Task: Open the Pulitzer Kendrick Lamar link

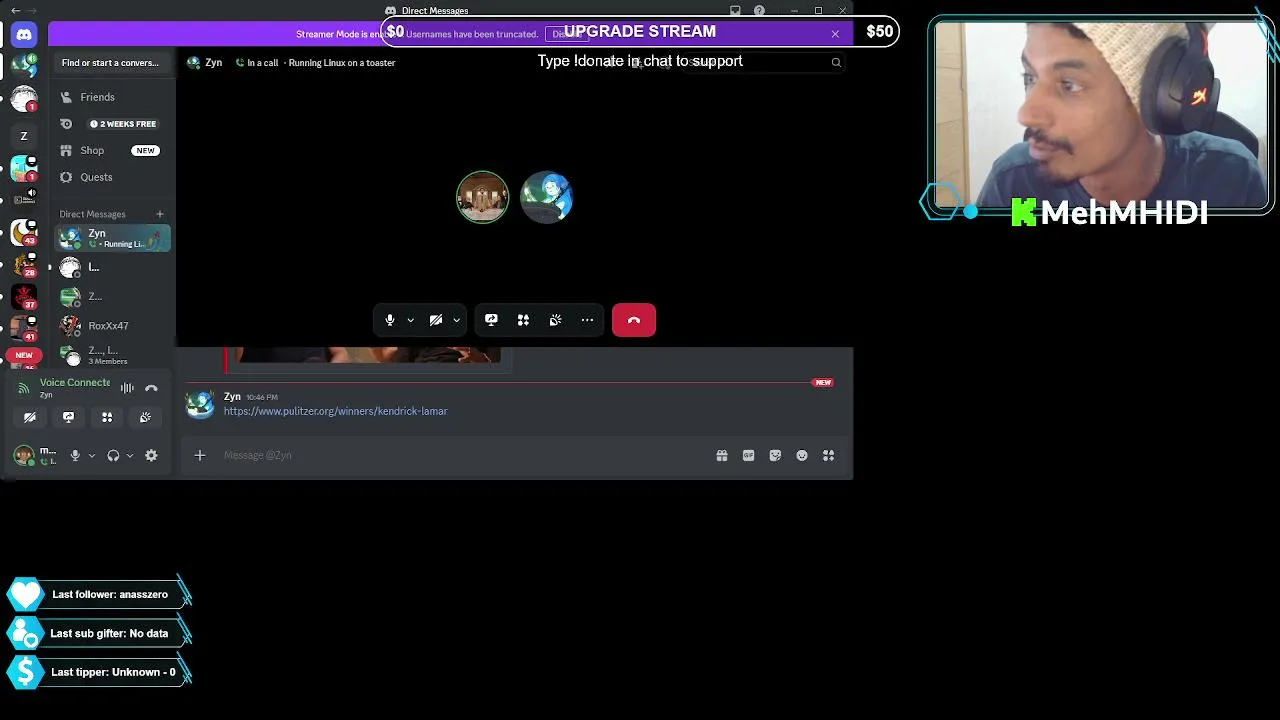Action: 336,411
